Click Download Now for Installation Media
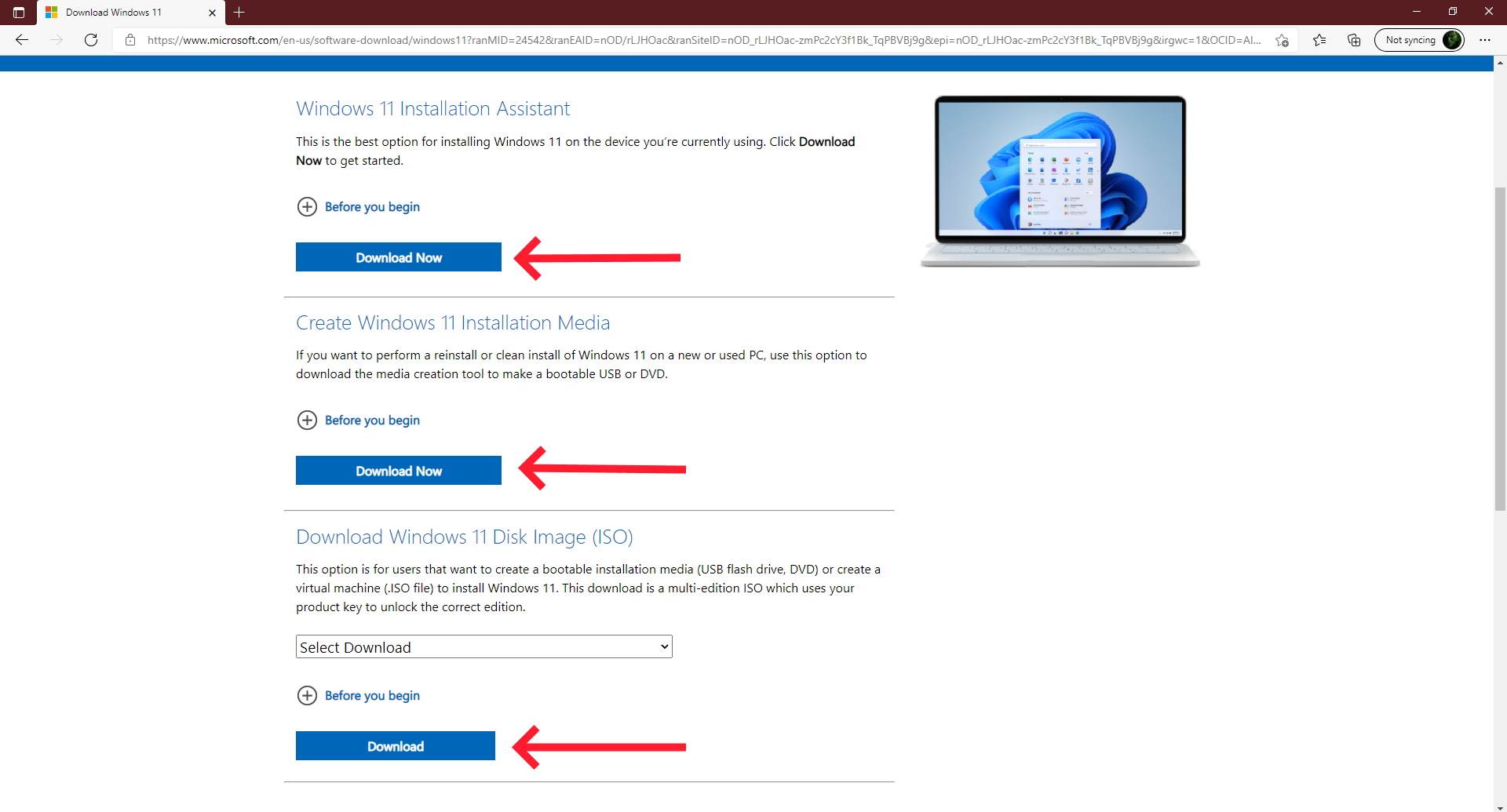1507x812 pixels. tap(398, 470)
